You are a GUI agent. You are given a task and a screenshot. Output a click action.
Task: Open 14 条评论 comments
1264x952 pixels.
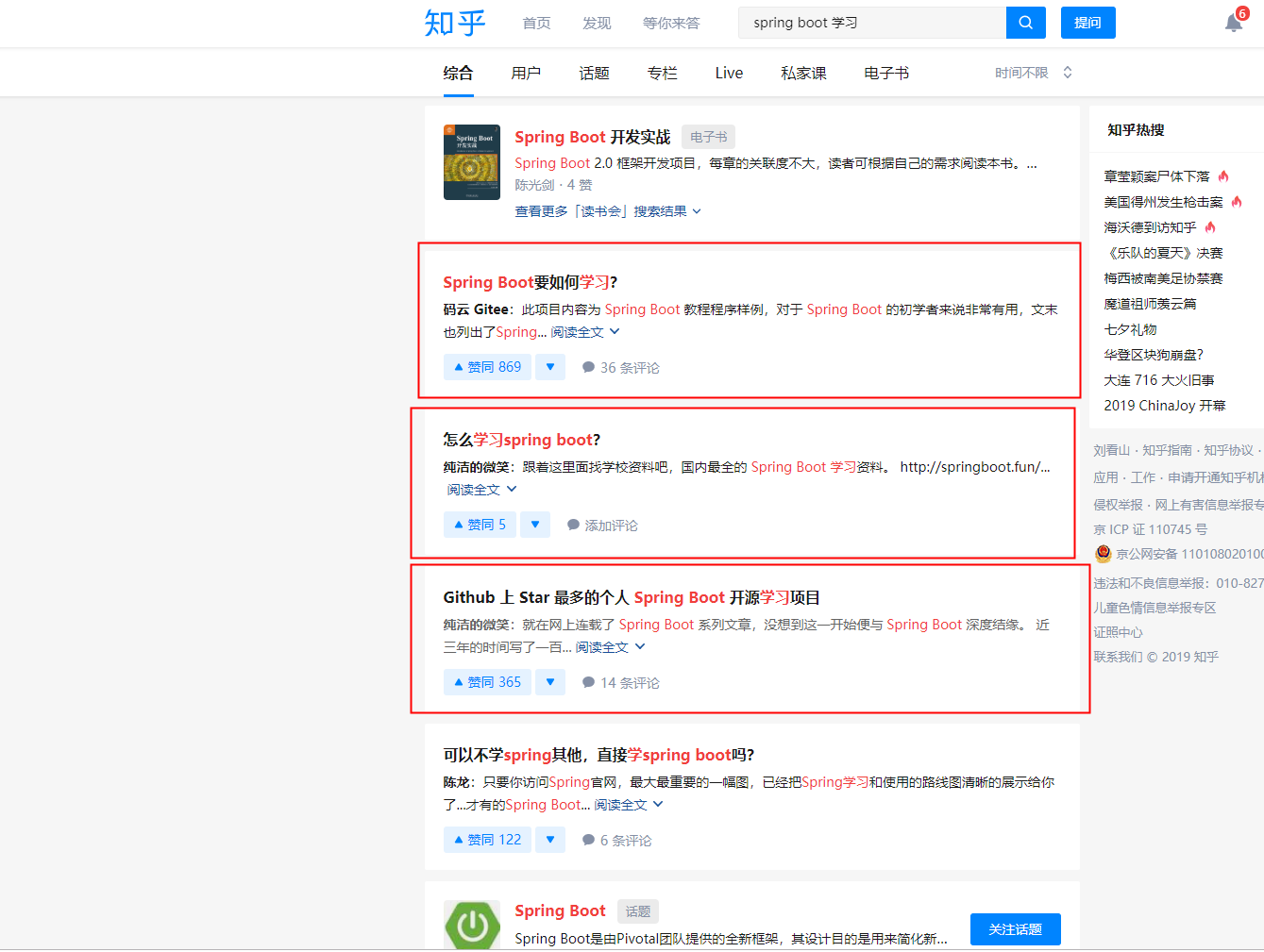[621, 683]
